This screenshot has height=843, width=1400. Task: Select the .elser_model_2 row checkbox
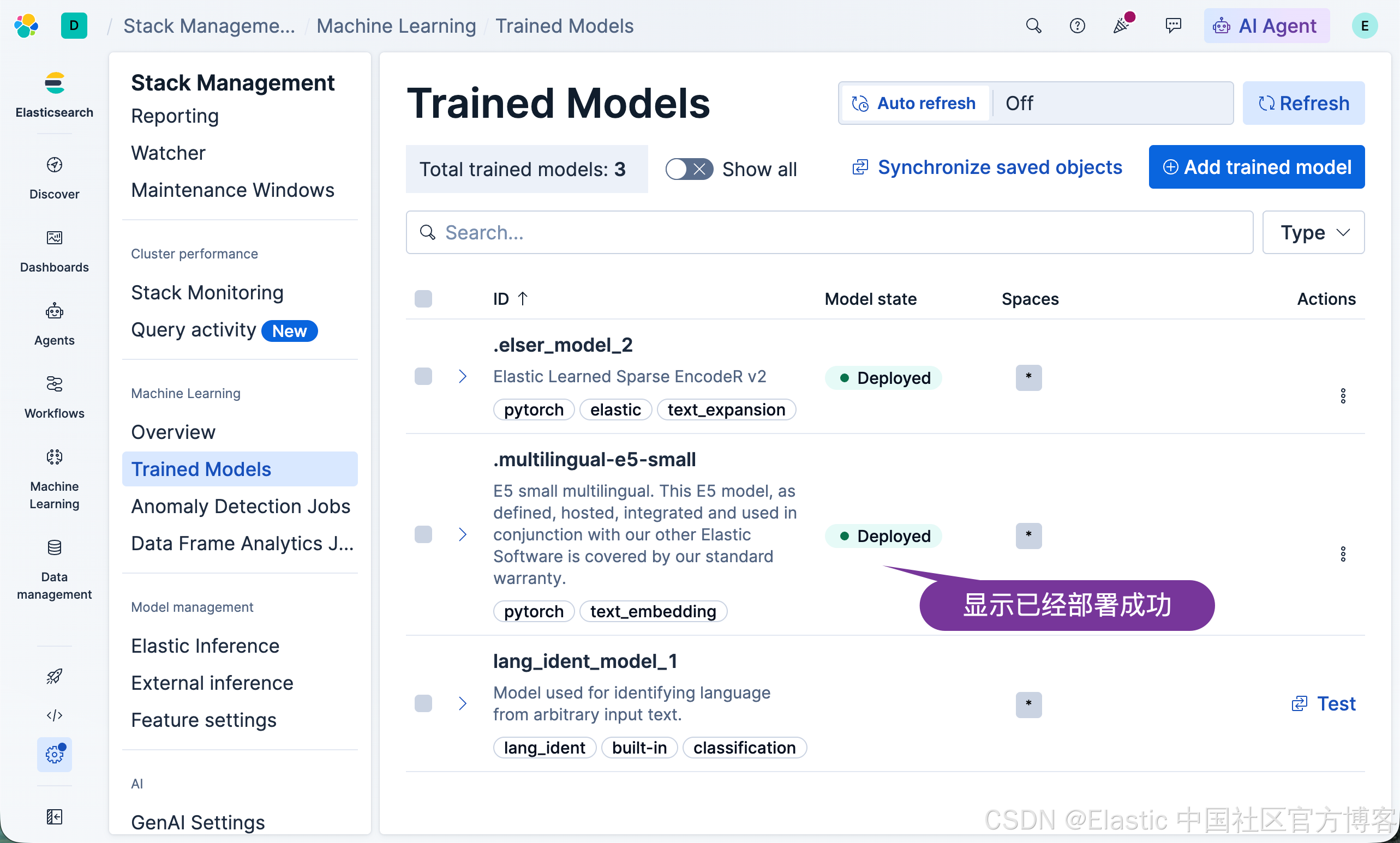[423, 376]
